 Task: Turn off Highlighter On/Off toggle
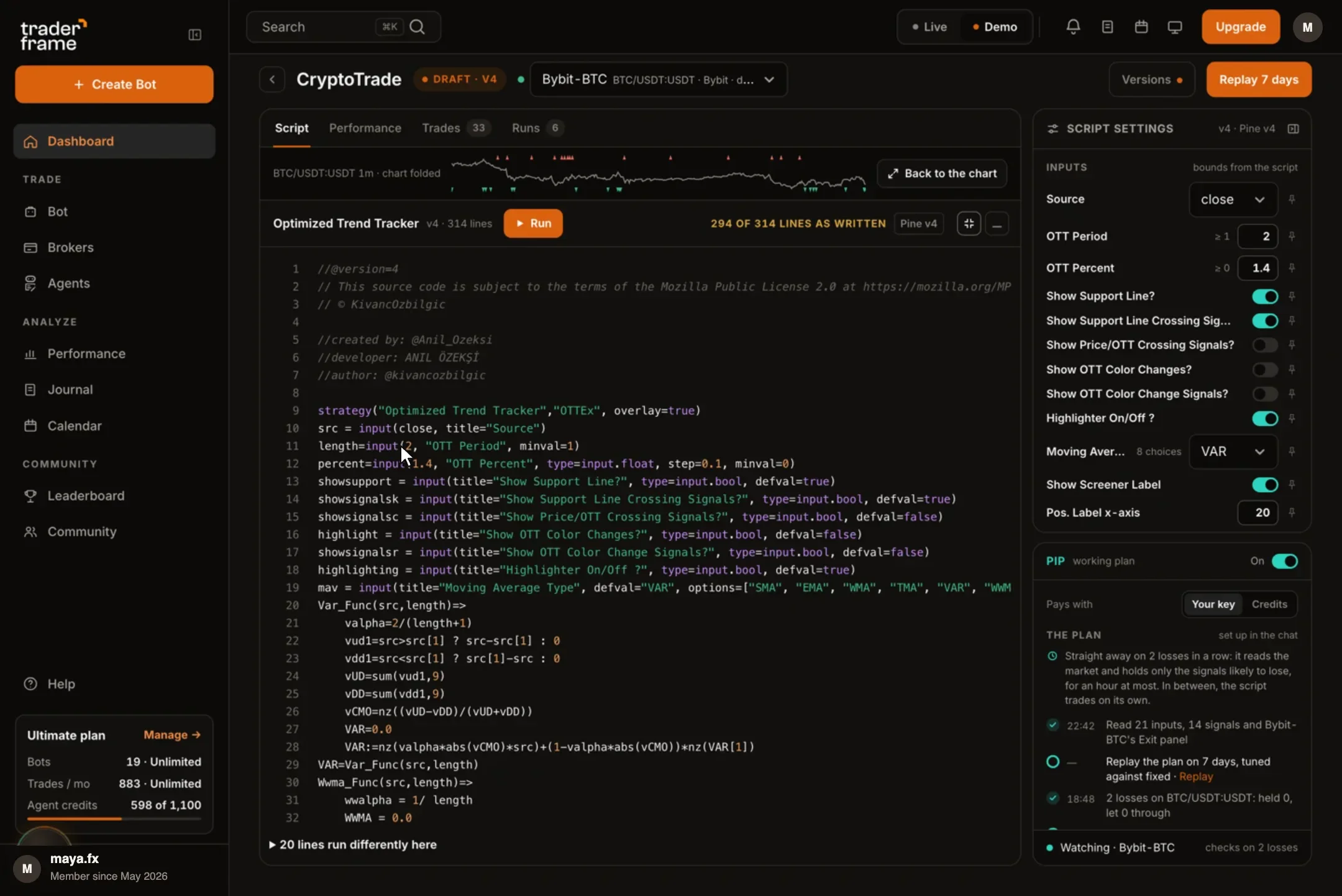[1264, 418]
